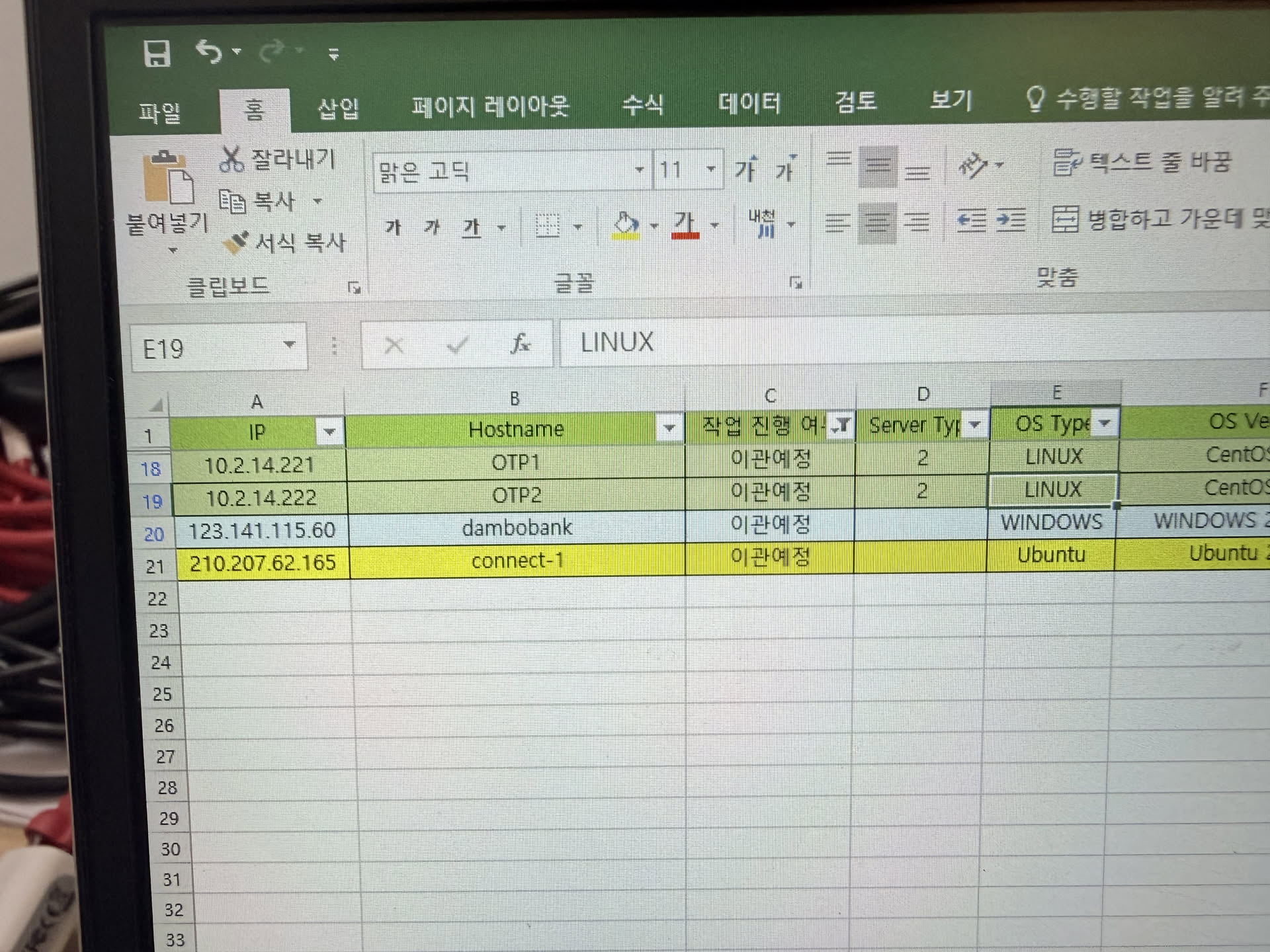1270x952 pixels.
Task: Toggle underline text formatting
Action: point(471,227)
